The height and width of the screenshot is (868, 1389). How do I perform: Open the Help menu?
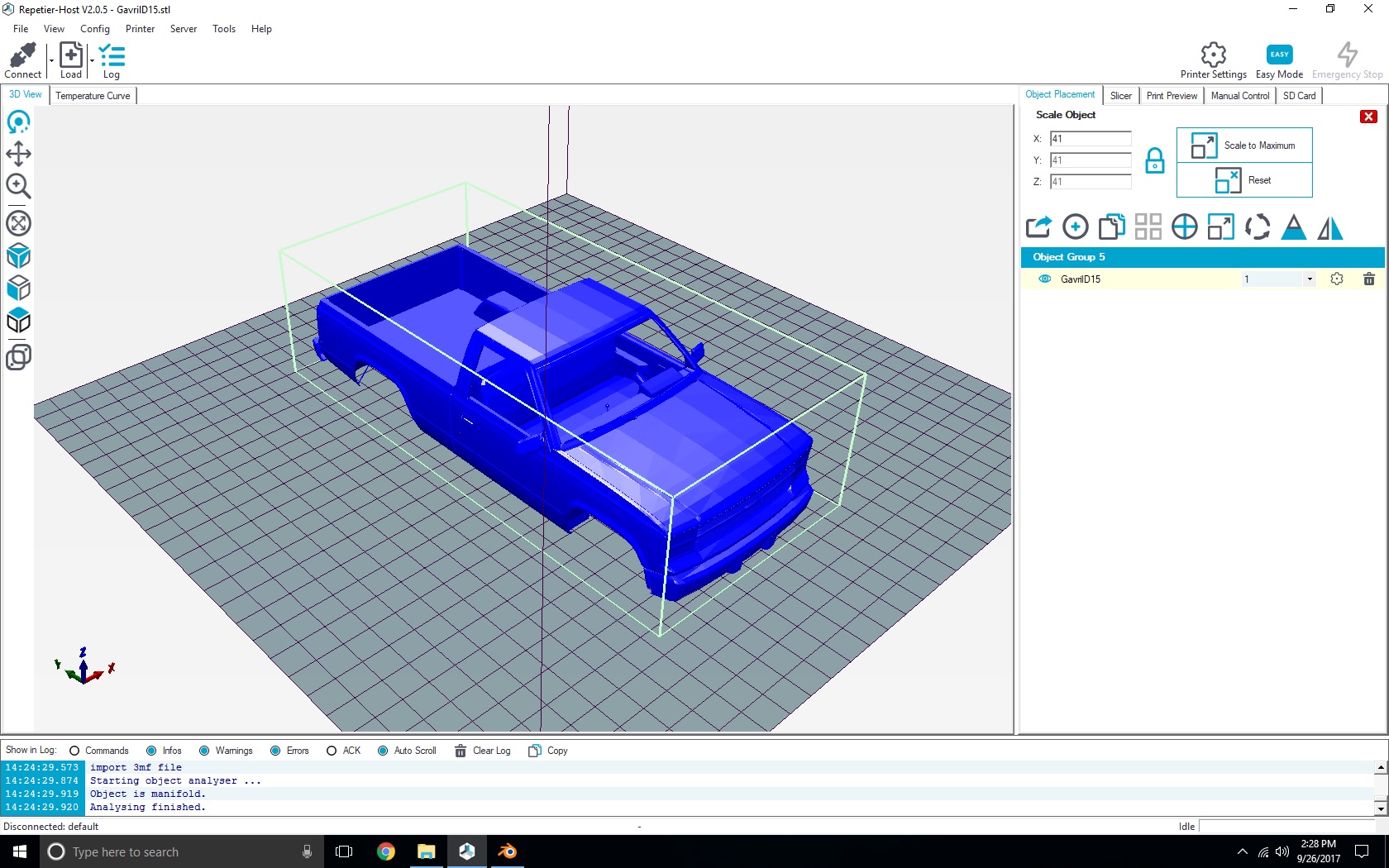coord(261,29)
